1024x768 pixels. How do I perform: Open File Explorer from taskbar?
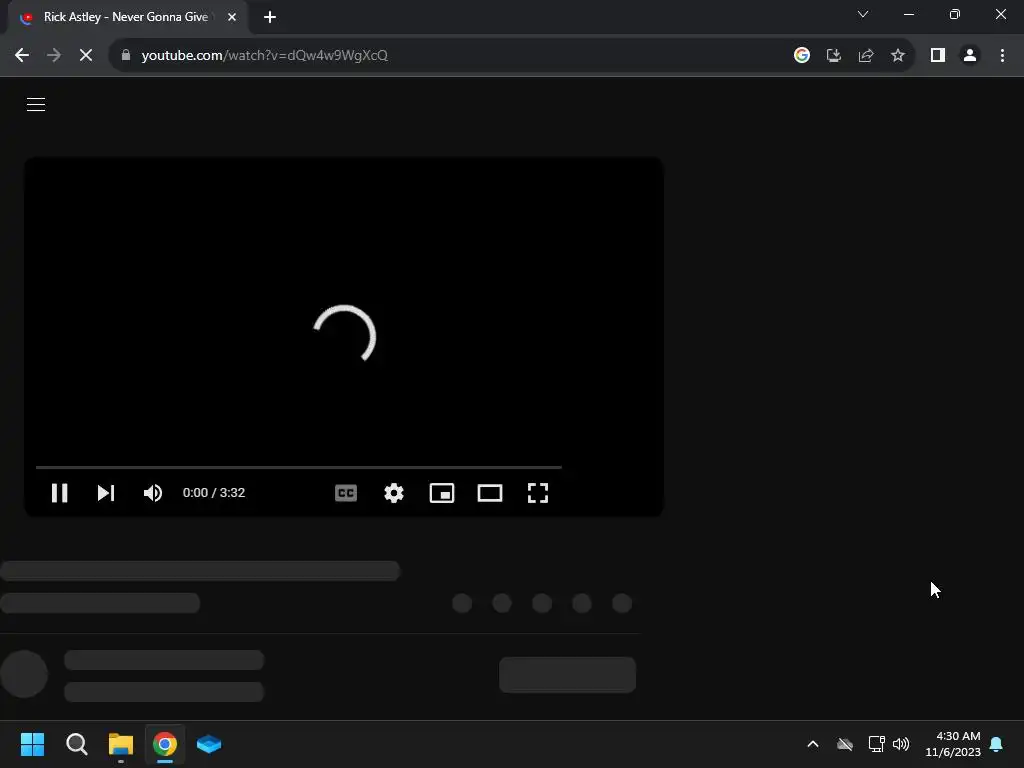point(121,744)
